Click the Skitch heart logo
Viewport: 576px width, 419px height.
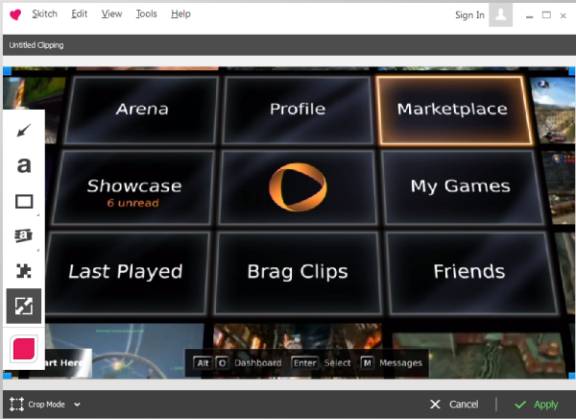pos(15,15)
